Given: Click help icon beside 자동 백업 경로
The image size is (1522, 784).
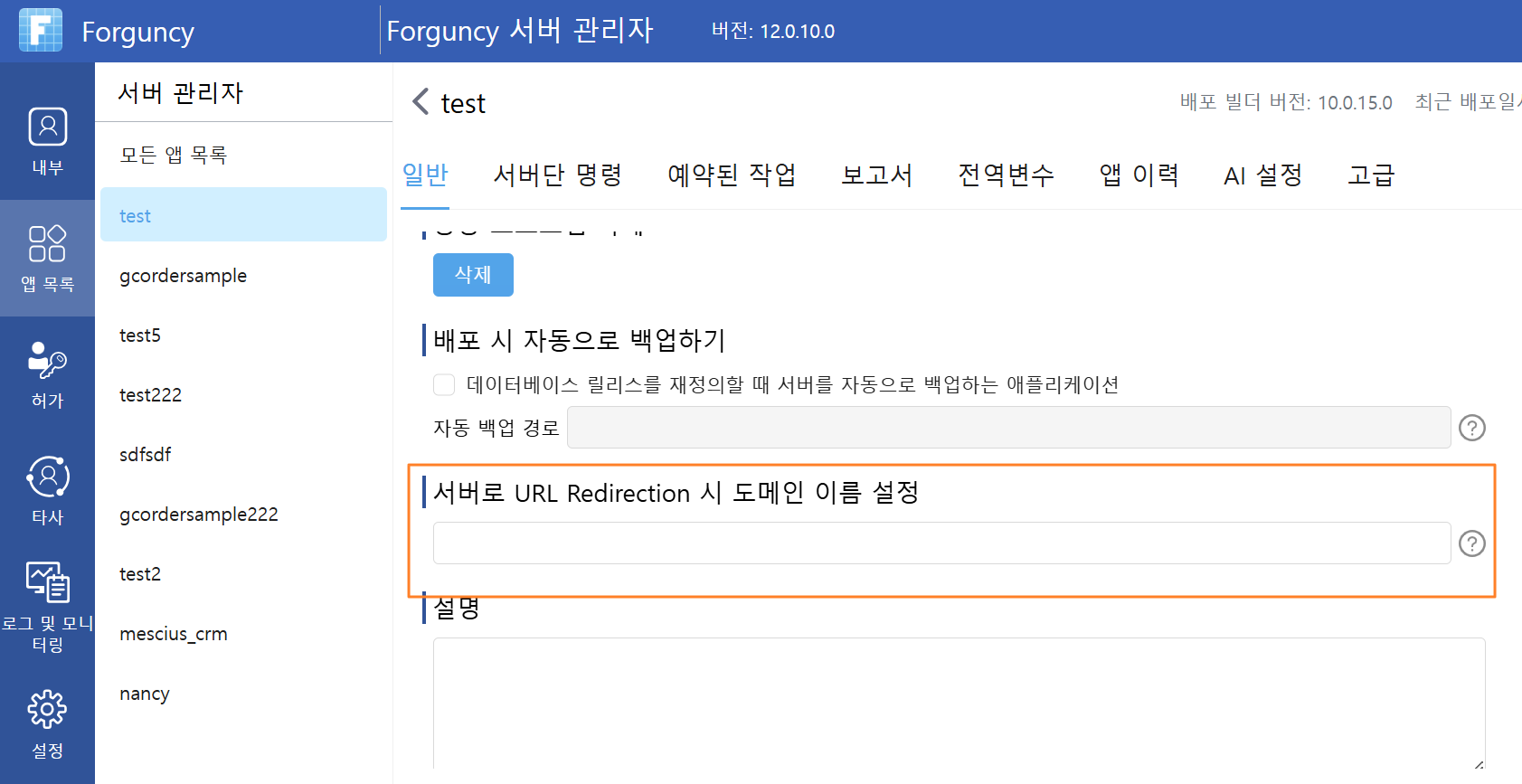Looking at the screenshot, I should coord(1472,428).
